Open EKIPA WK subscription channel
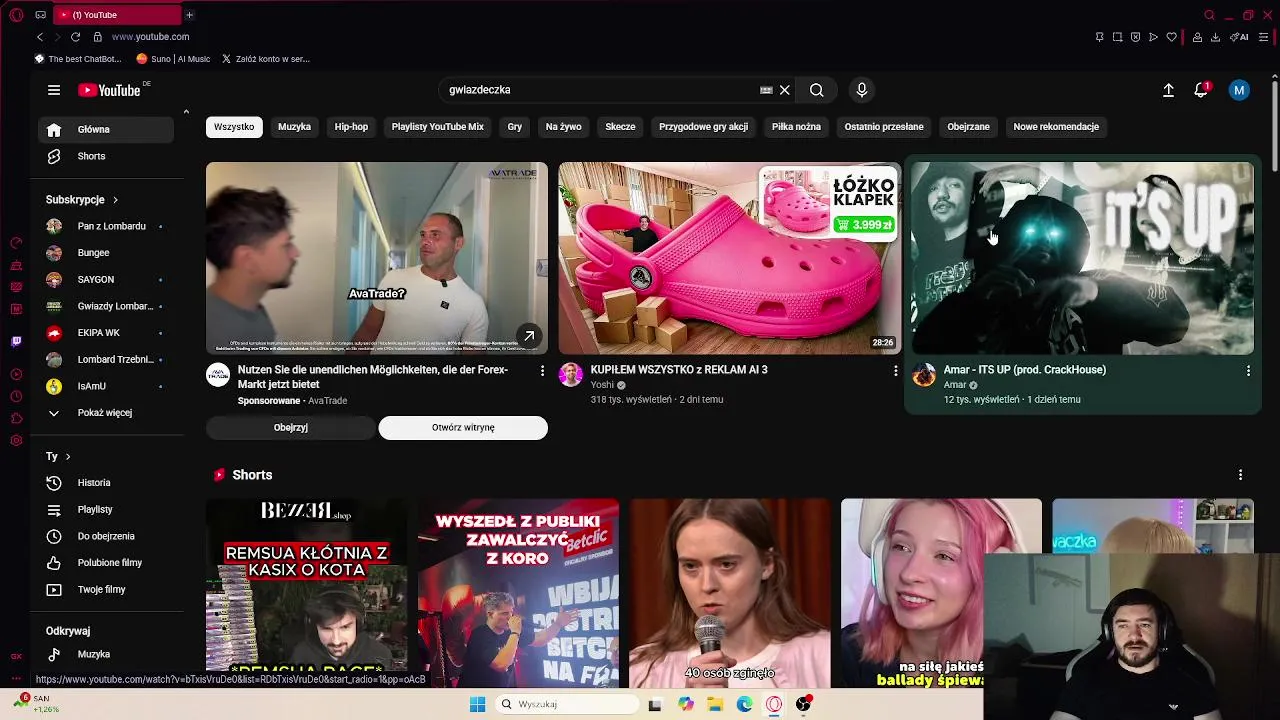Viewport: 1280px width, 720px height. point(106,333)
